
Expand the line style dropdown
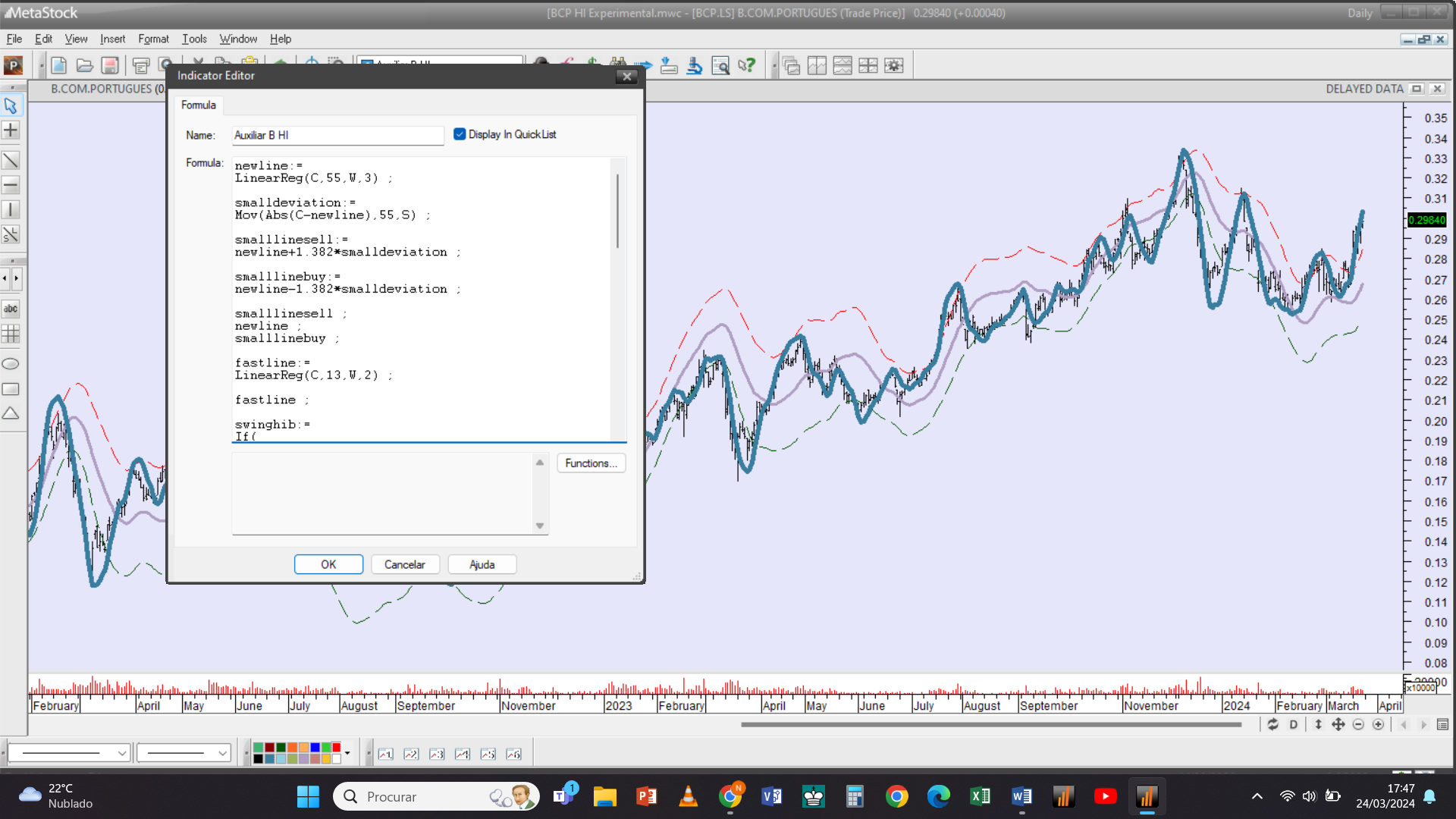point(121,753)
